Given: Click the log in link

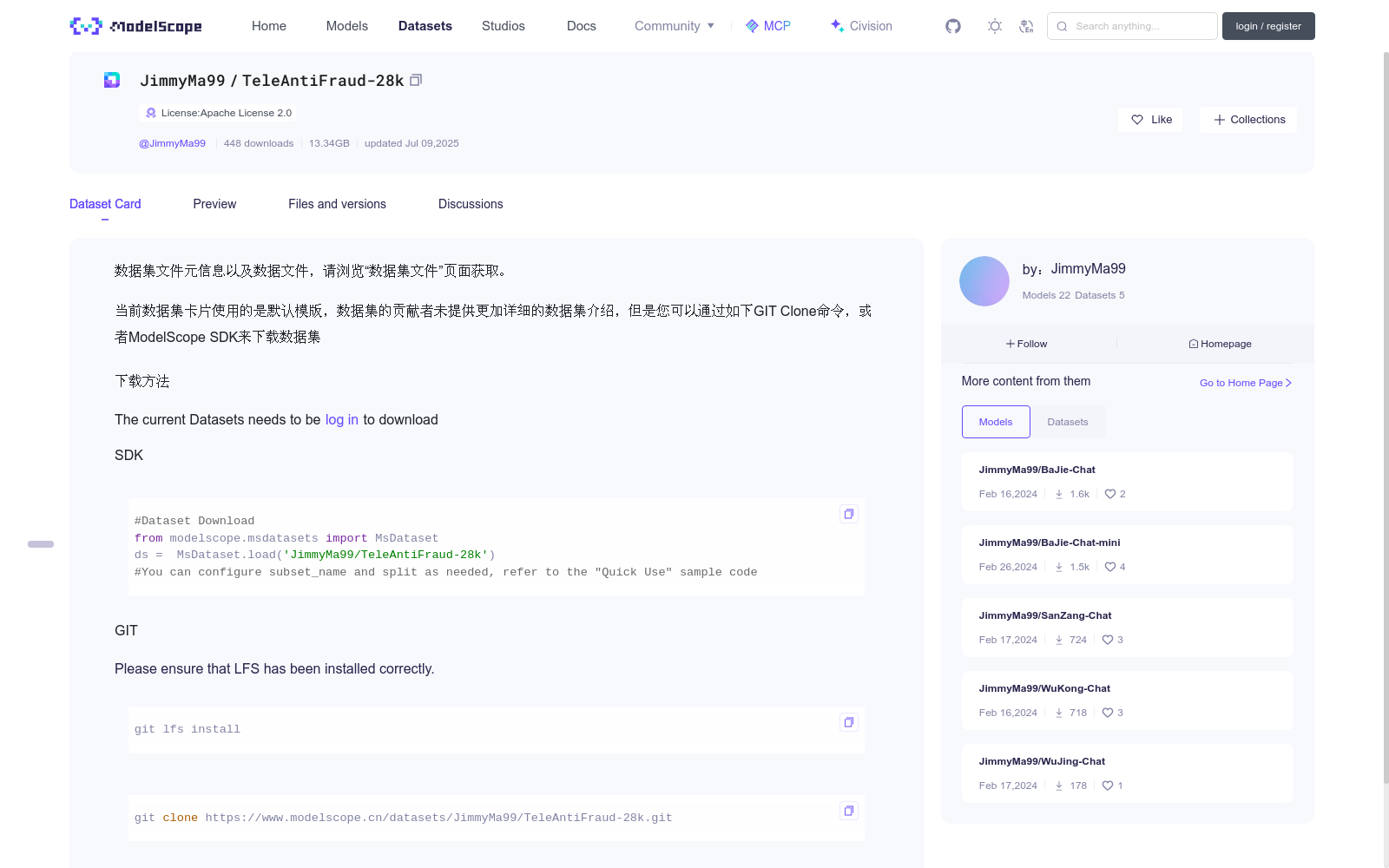Looking at the screenshot, I should pyautogui.click(x=342, y=419).
